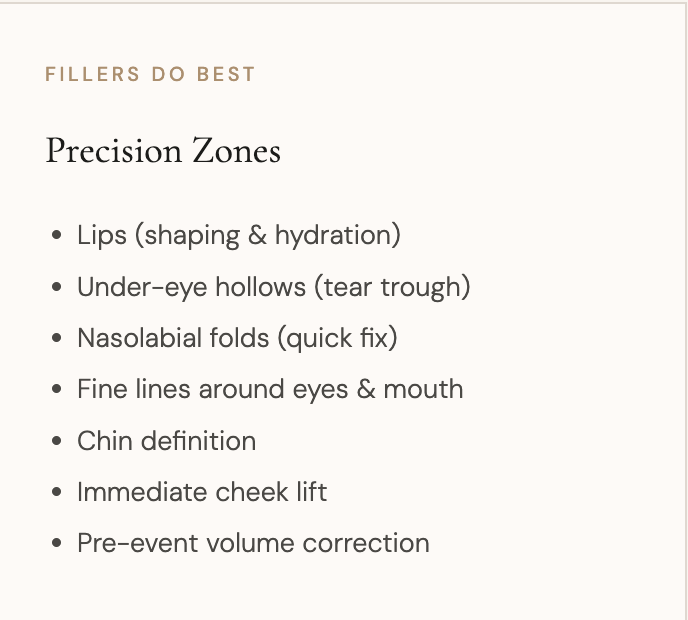Click the "Under-eye hollows" list item
Image resolution: width=688 pixels, height=620 pixels.
point(191,288)
